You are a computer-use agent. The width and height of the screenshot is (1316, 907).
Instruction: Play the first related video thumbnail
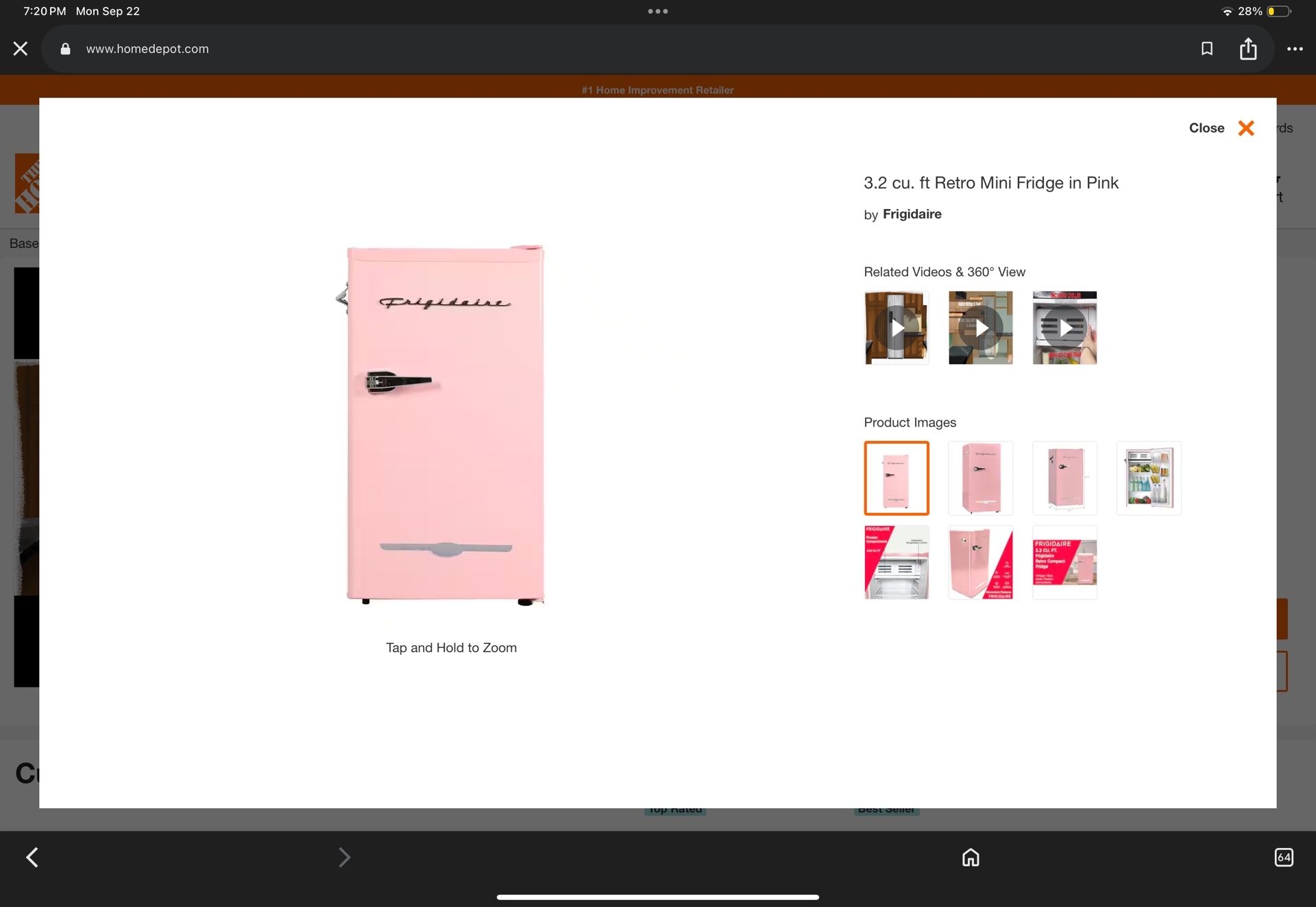click(897, 328)
